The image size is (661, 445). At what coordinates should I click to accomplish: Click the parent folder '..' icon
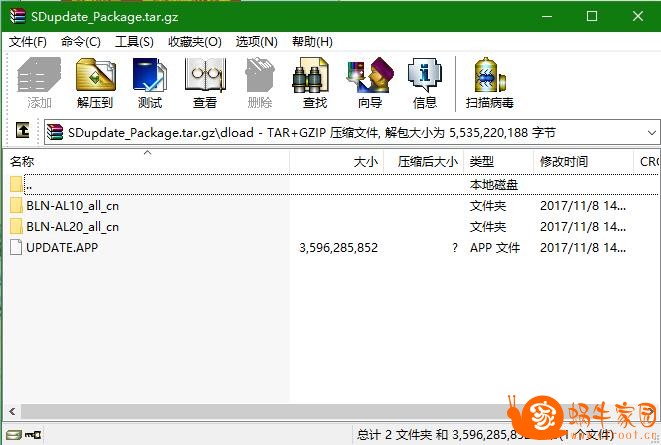[16, 185]
